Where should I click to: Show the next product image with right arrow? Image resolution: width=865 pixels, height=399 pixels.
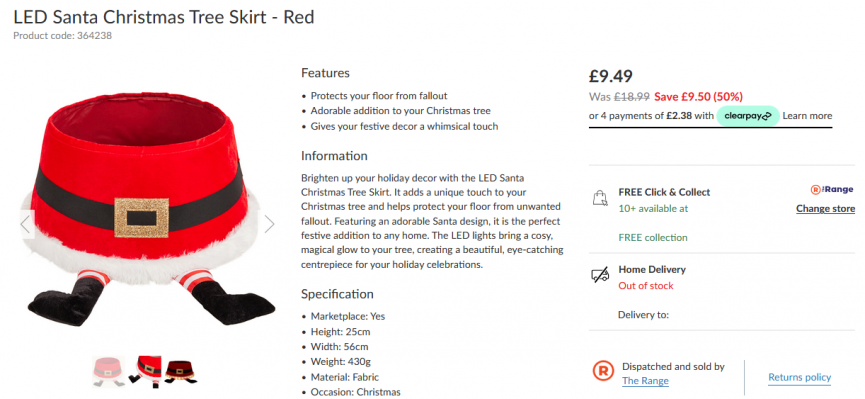(x=269, y=224)
